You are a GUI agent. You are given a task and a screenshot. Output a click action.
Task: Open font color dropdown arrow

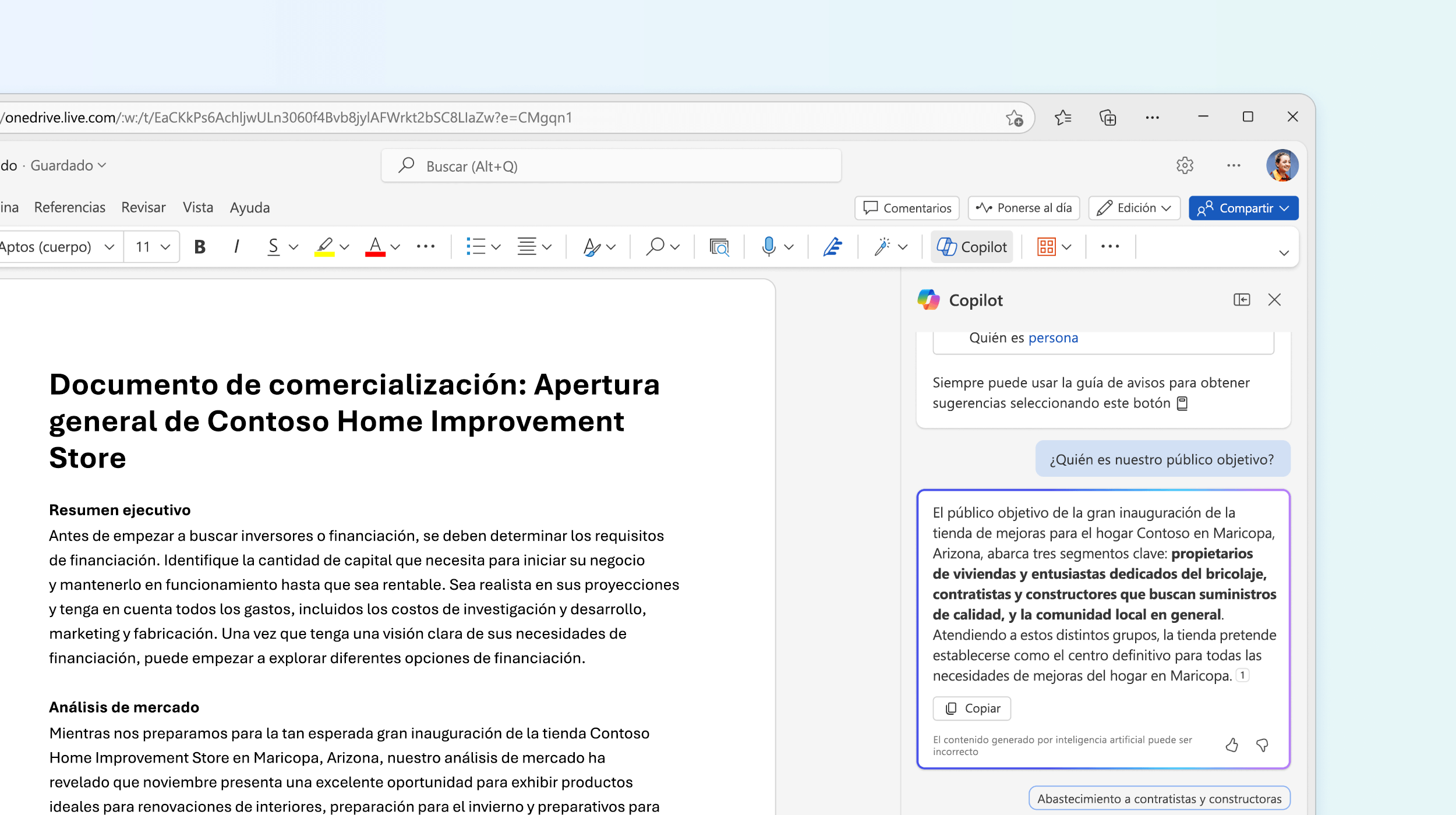395,247
